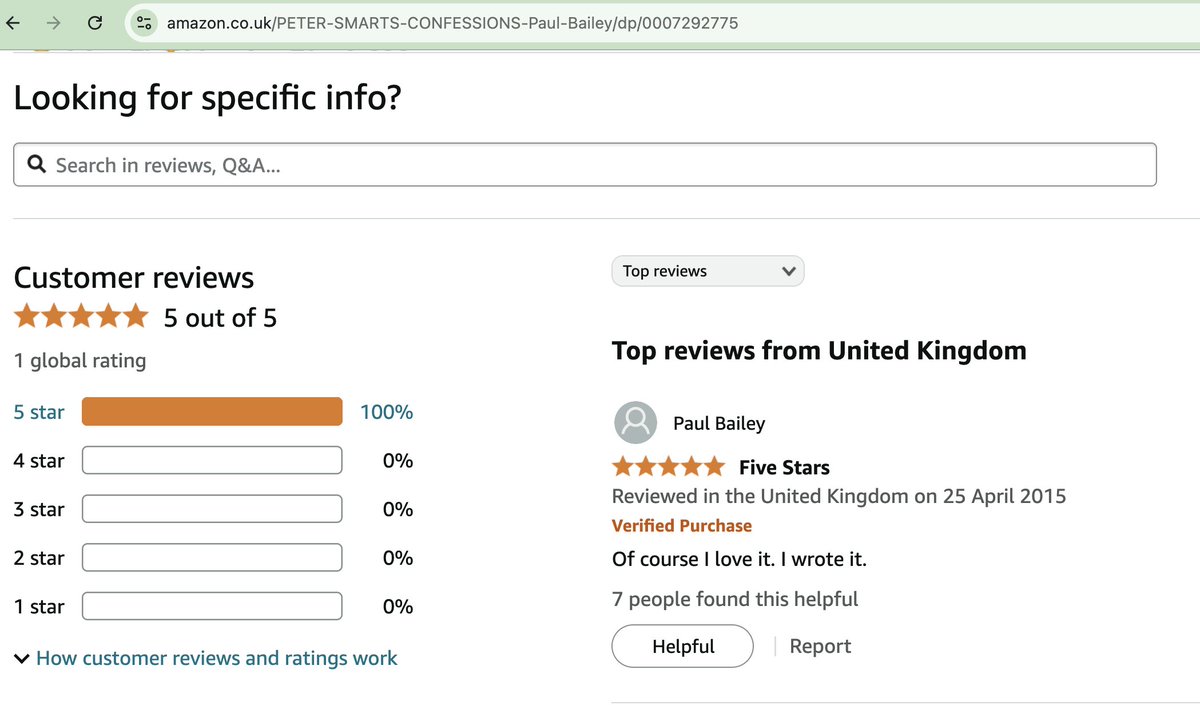1200x705 pixels.
Task: Mark Paul Bailey's review as Helpful
Action: pyautogui.click(x=683, y=646)
